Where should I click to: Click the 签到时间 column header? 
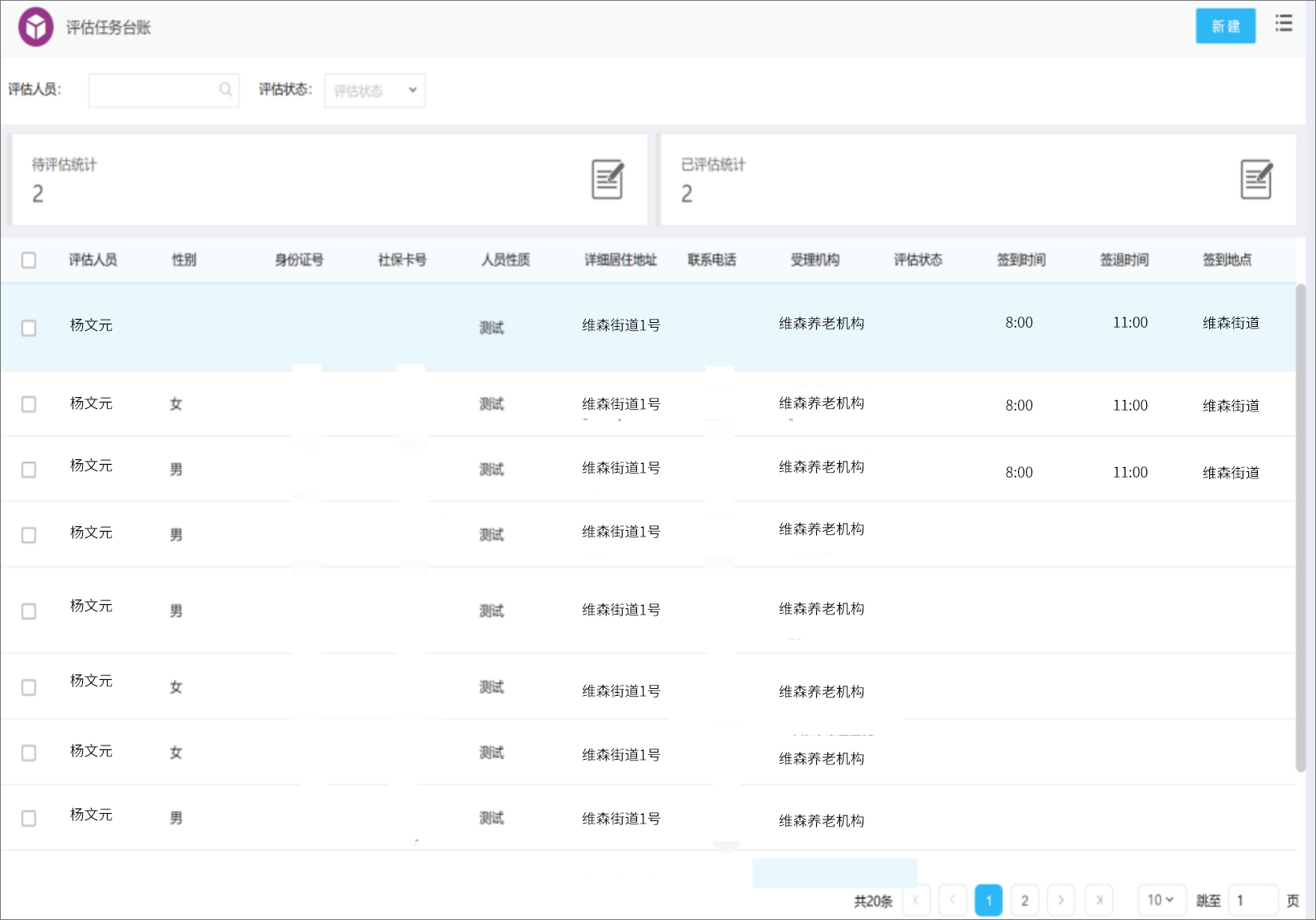pyautogui.click(x=1020, y=260)
